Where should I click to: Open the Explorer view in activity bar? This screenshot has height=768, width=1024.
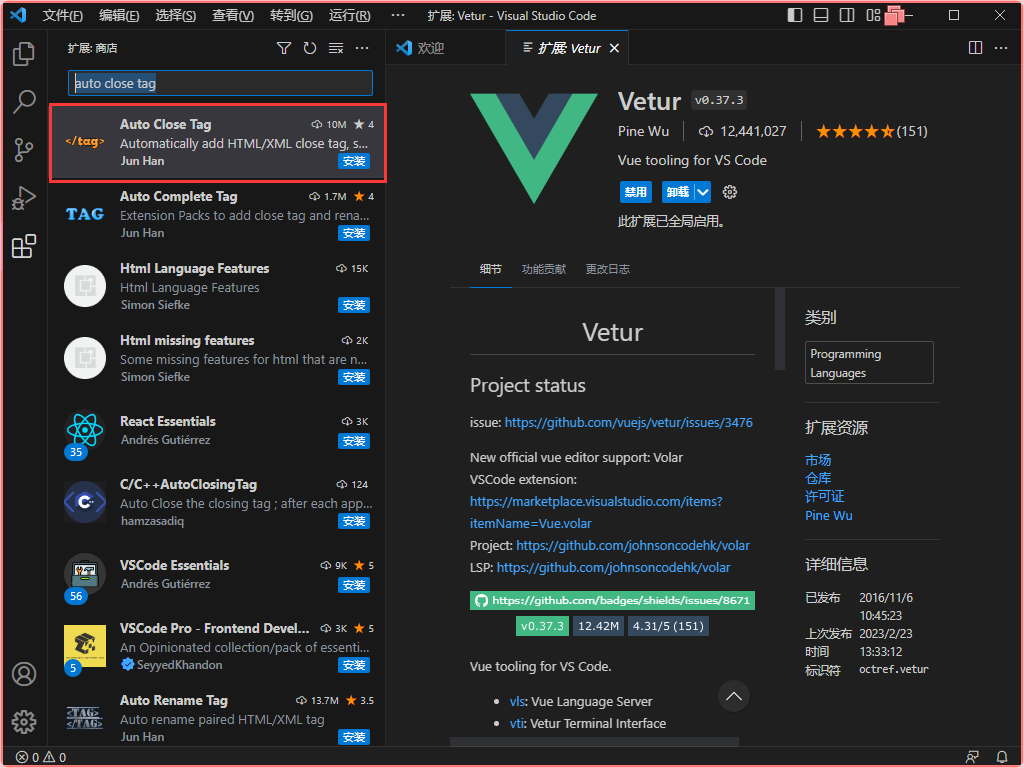tap(24, 54)
